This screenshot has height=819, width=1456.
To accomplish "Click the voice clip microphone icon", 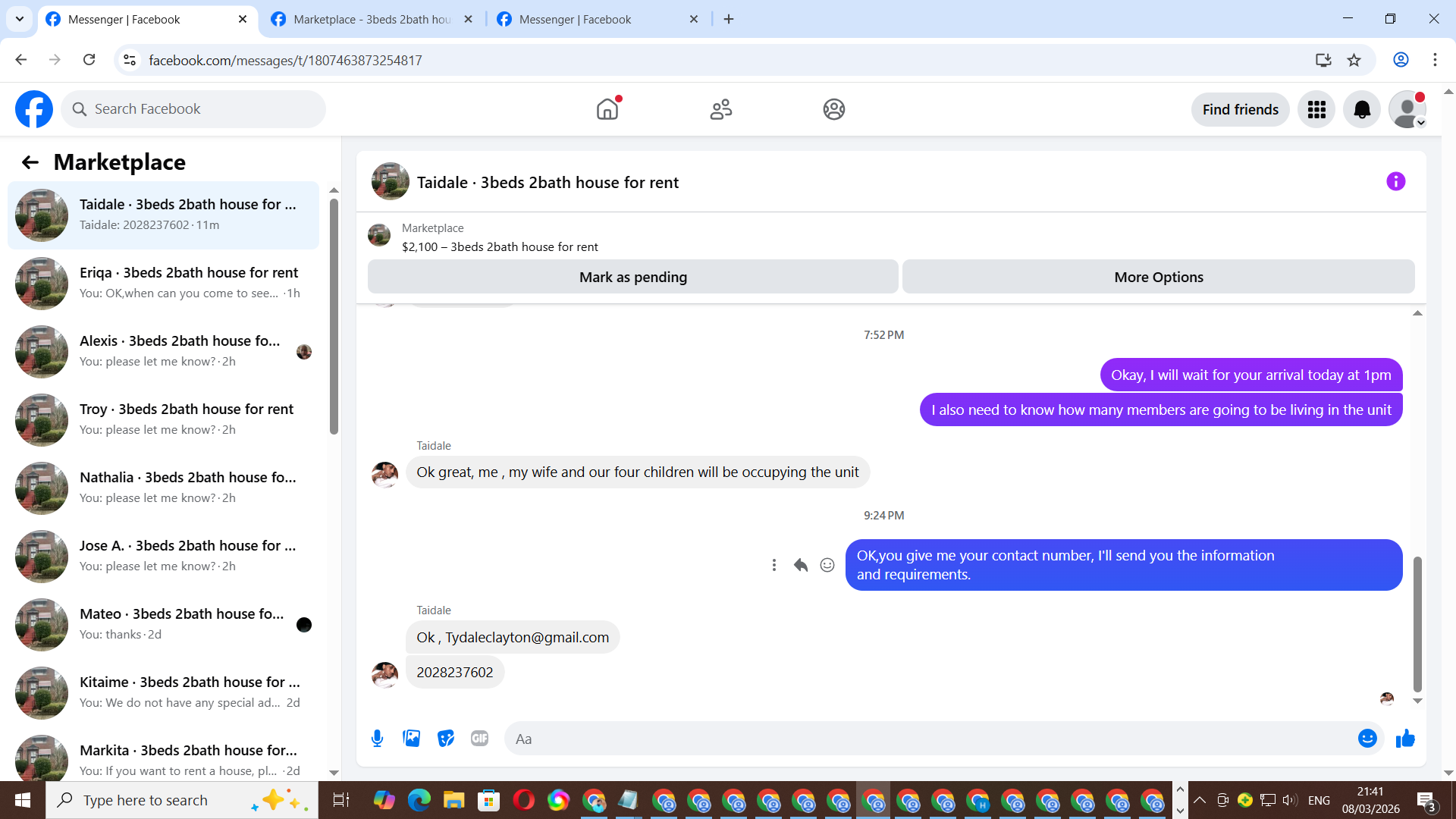I will tap(377, 739).
